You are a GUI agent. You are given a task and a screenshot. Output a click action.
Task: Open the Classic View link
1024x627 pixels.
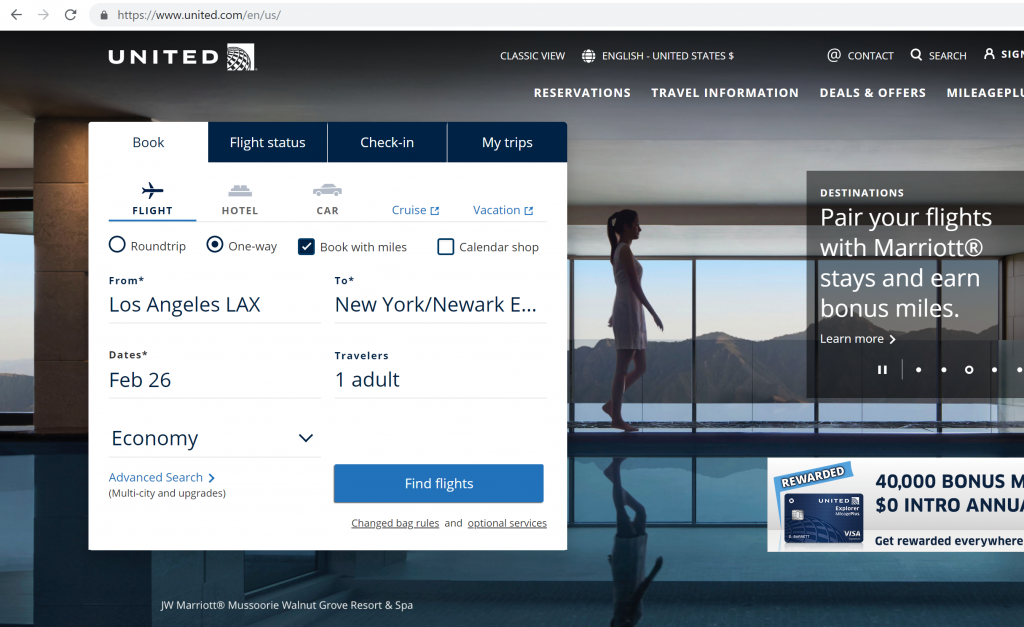532,56
